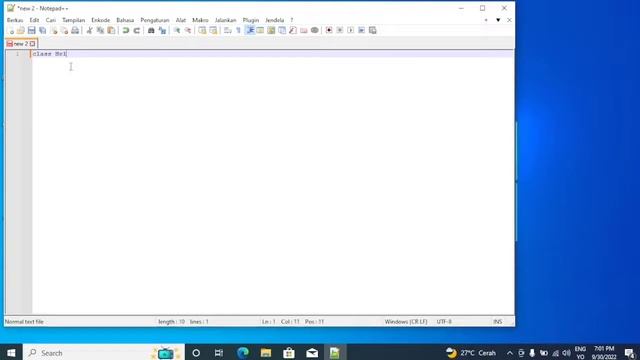Click the Open file toolbar icon
Screen dimensions: 640x360
[20, 31]
